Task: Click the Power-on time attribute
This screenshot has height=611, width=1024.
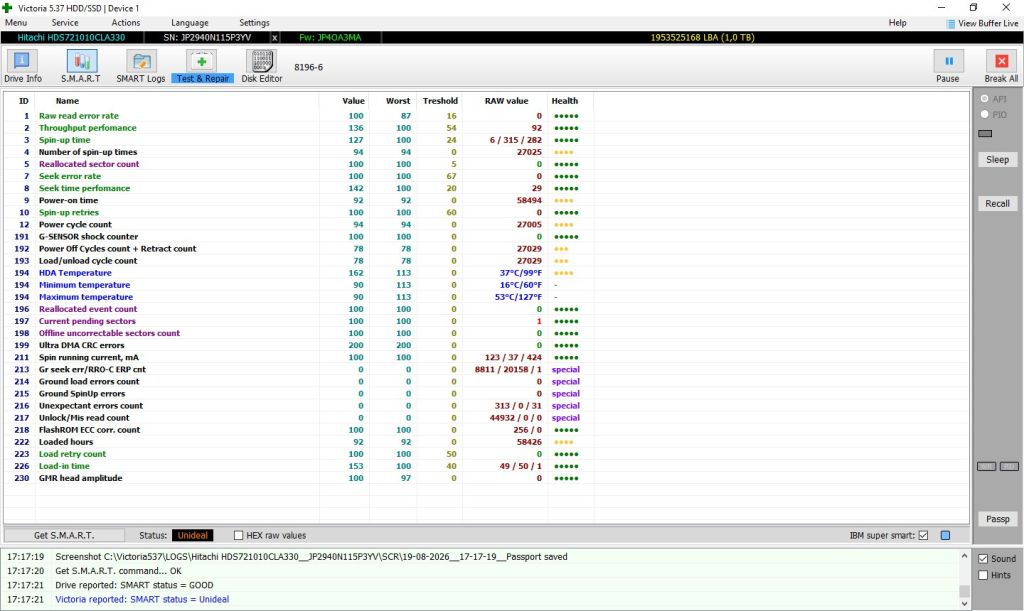Action: [x=69, y=200]
